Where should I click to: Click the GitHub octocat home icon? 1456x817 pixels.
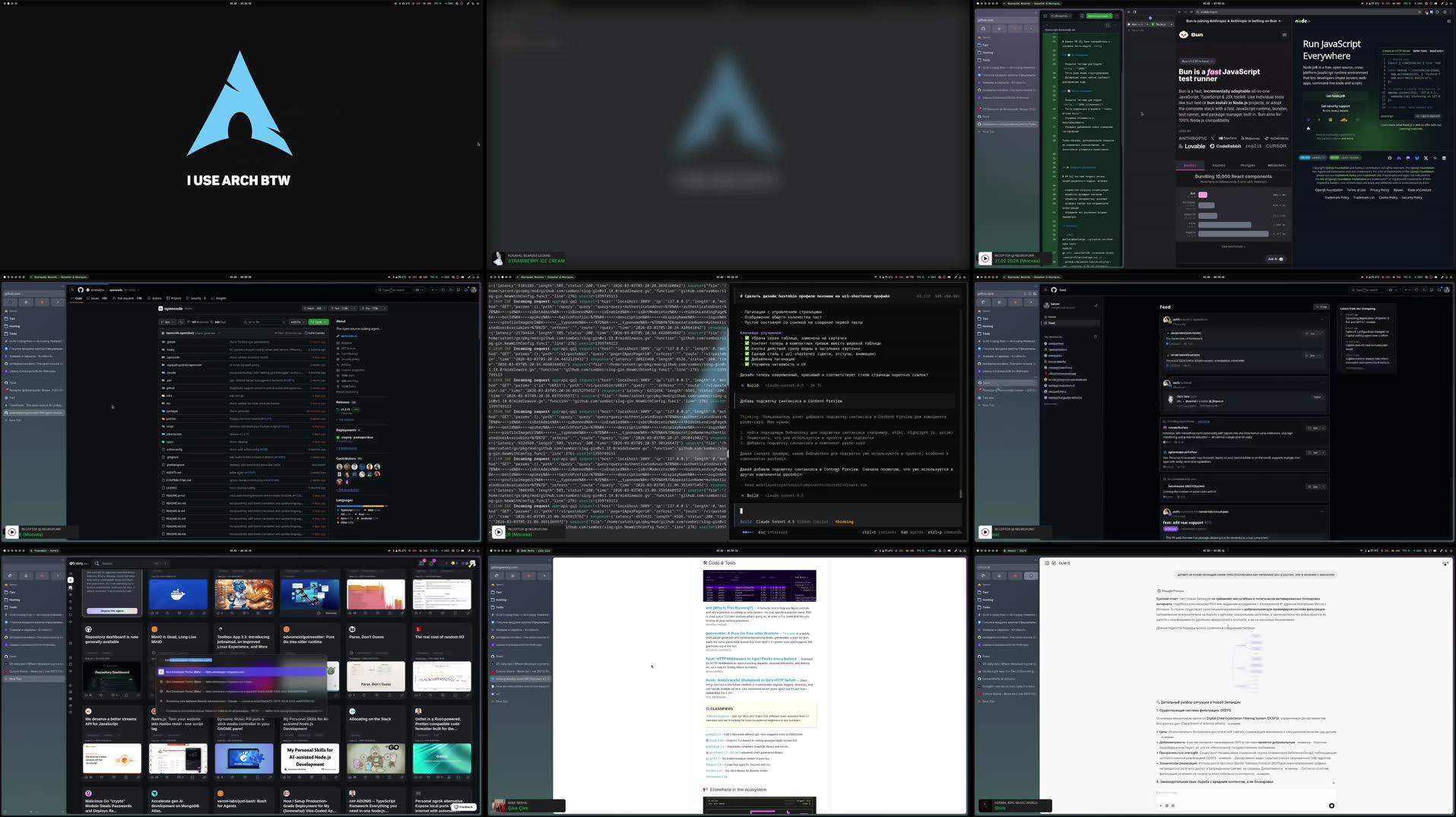pos(81,289)
